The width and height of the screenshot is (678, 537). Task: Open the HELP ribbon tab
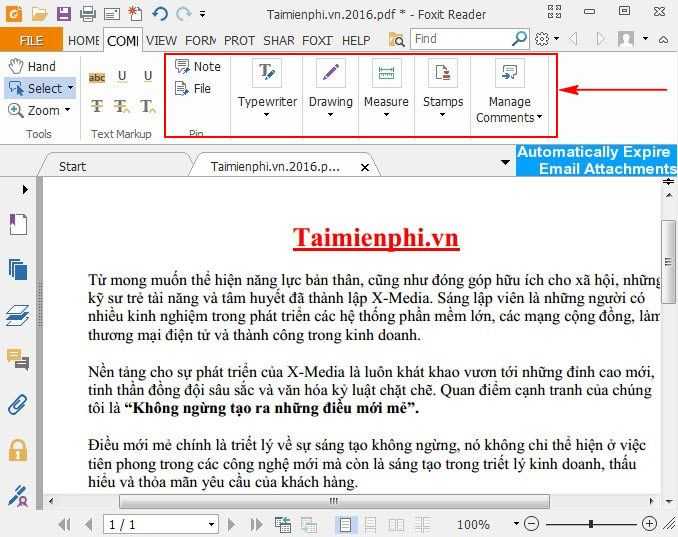[x=356, y=41]
